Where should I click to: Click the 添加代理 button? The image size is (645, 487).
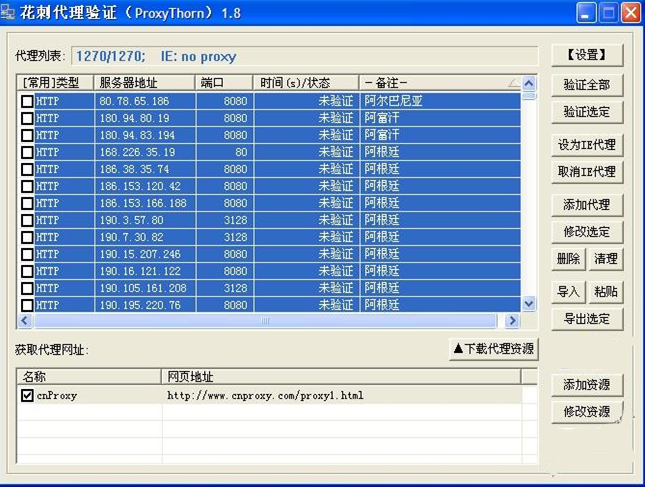pos(586,205)
